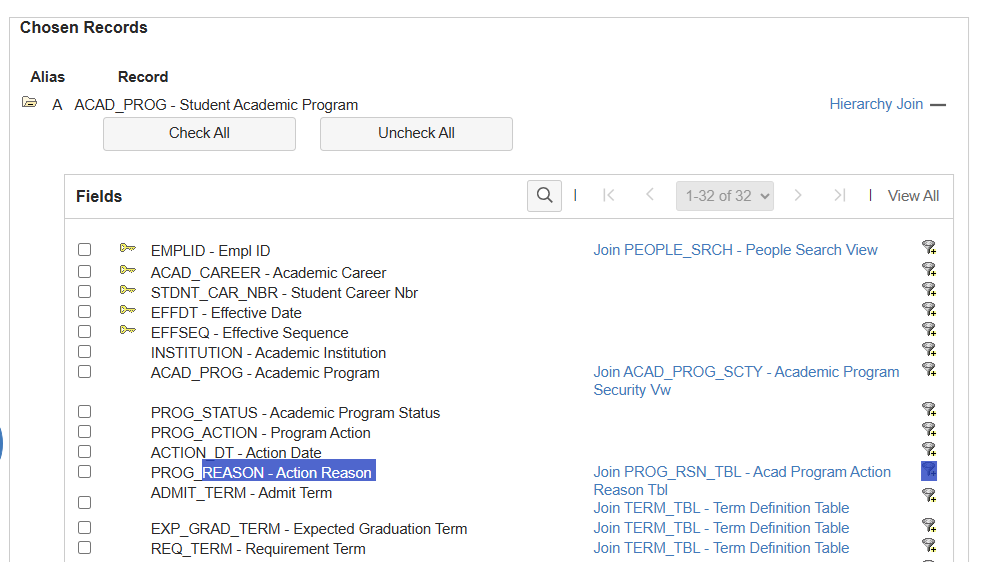Open Join PEOPLE_SRCH - People Search View link
Viewport: 983px width, 562px height.
(x=735, y=250)
